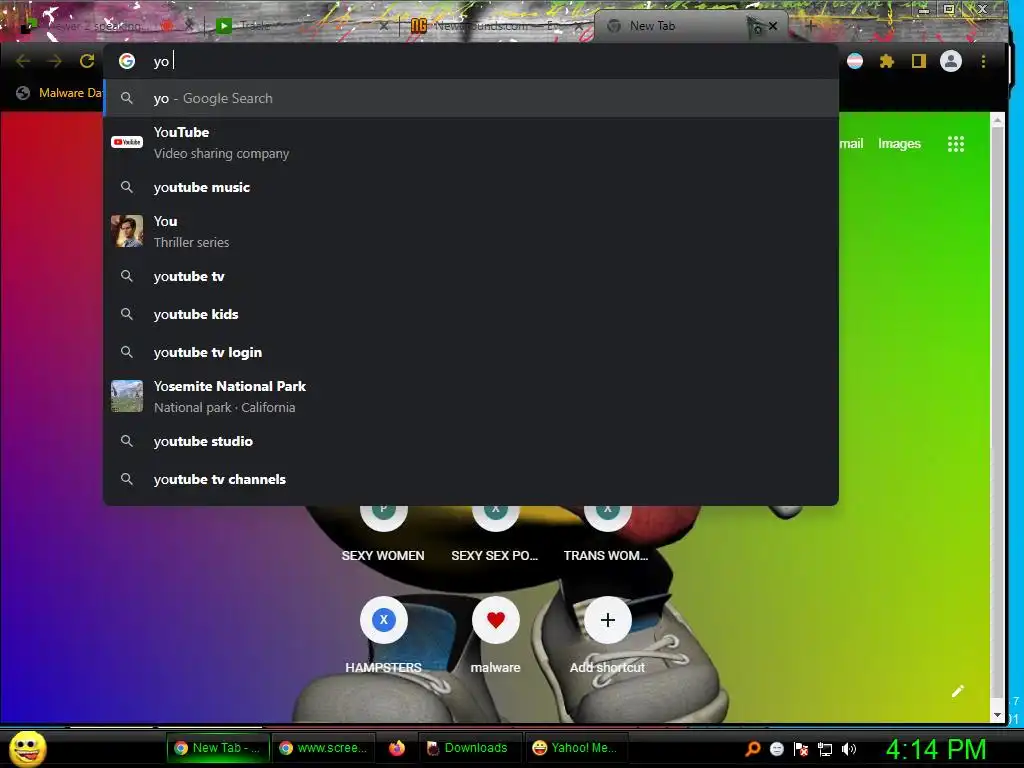Choose the 'youtube tv' suggestion
This screenshot has width=1024, height=768.
tap(471, 276)
